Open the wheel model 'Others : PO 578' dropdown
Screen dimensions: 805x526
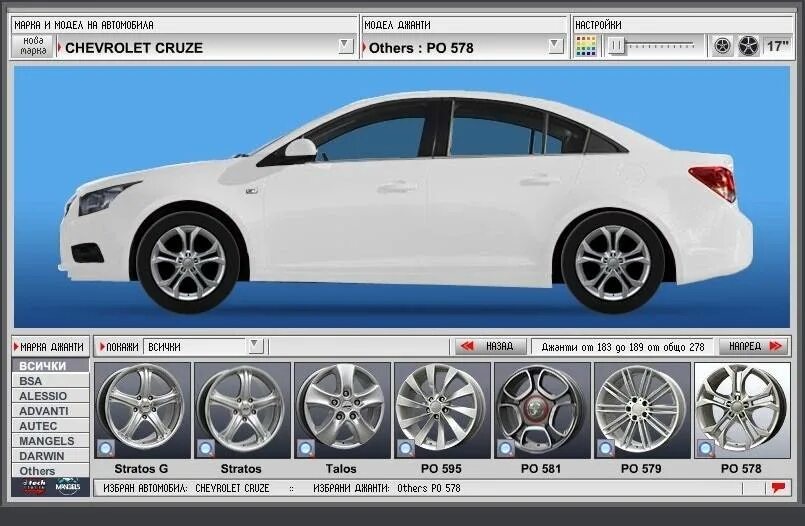click(555, 46)
